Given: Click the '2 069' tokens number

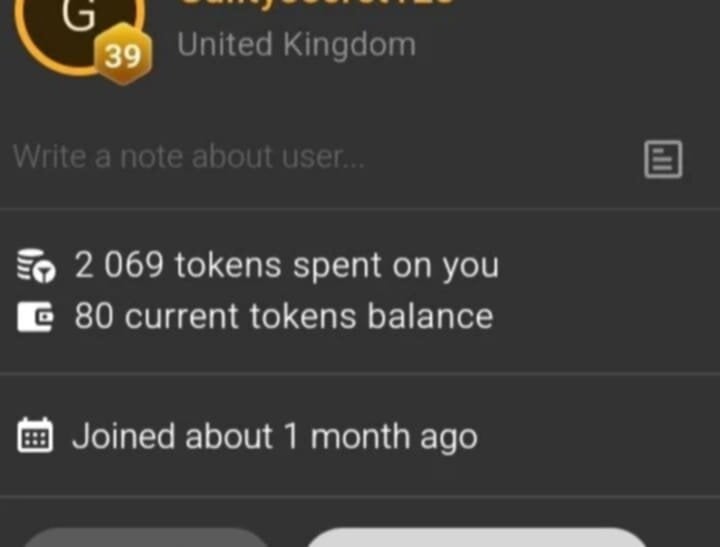Looking at the screenshot, I should point(119,265).
